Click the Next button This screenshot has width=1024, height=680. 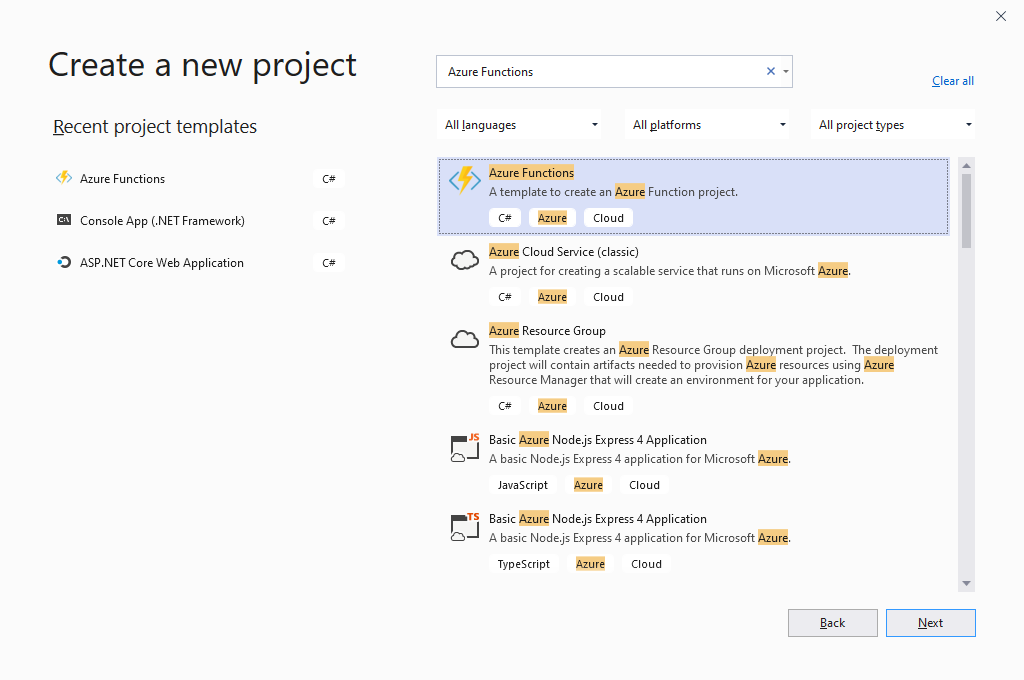click(931, 623)
